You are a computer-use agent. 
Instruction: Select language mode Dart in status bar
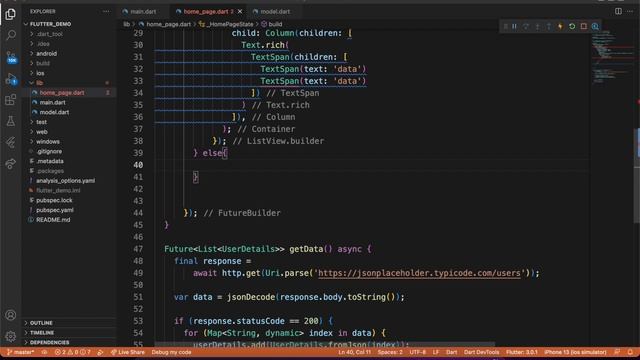click(x=451, y=352)
